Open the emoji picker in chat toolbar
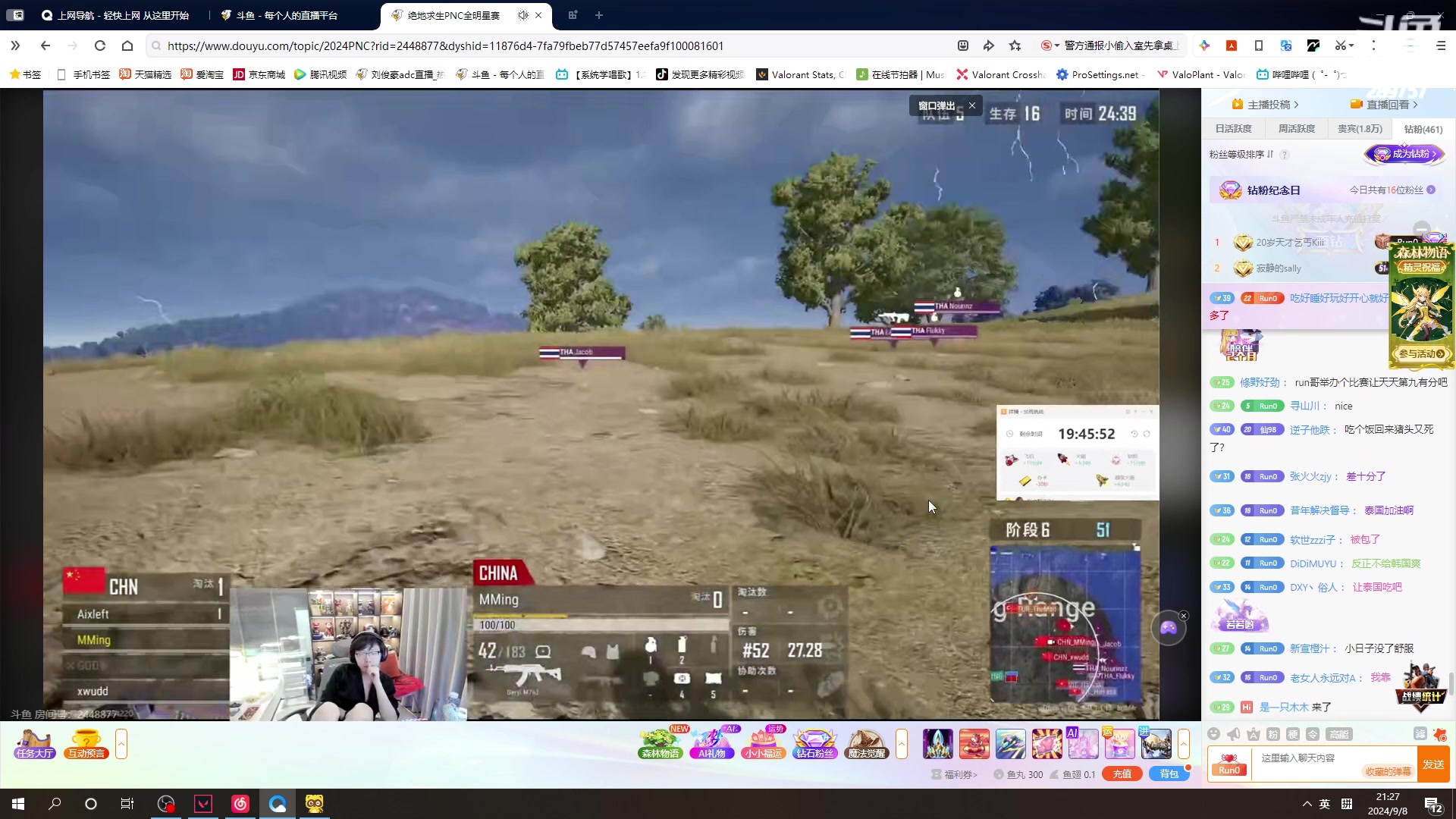This screenshot has height=819, width=1456. 1213,734
